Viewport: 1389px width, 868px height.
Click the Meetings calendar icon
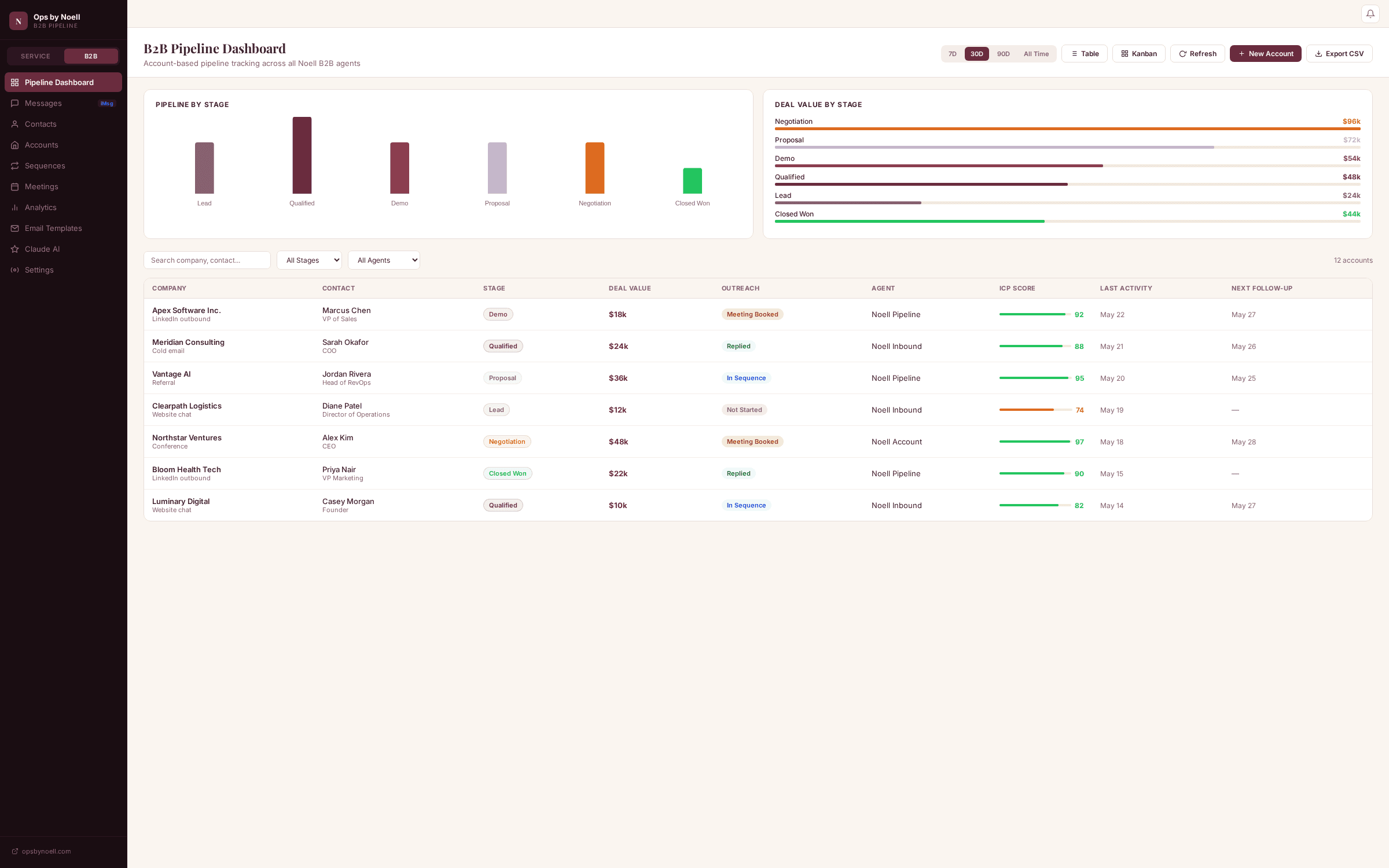click(x=15, y=186)
